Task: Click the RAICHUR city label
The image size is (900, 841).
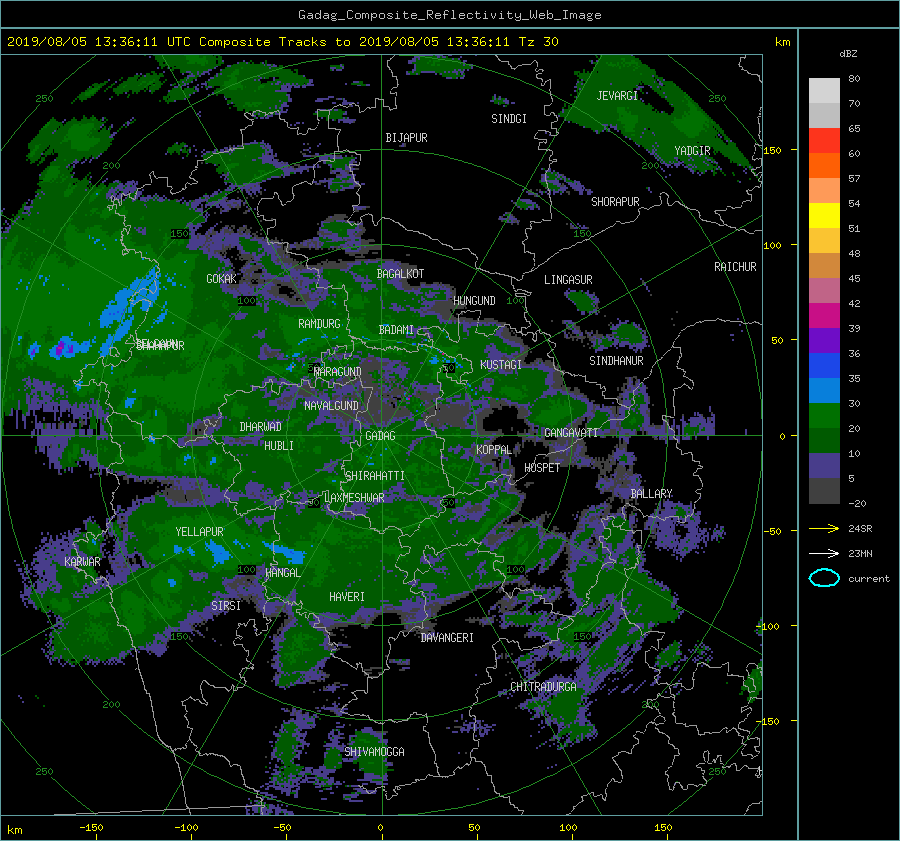Action: [735, 267]
